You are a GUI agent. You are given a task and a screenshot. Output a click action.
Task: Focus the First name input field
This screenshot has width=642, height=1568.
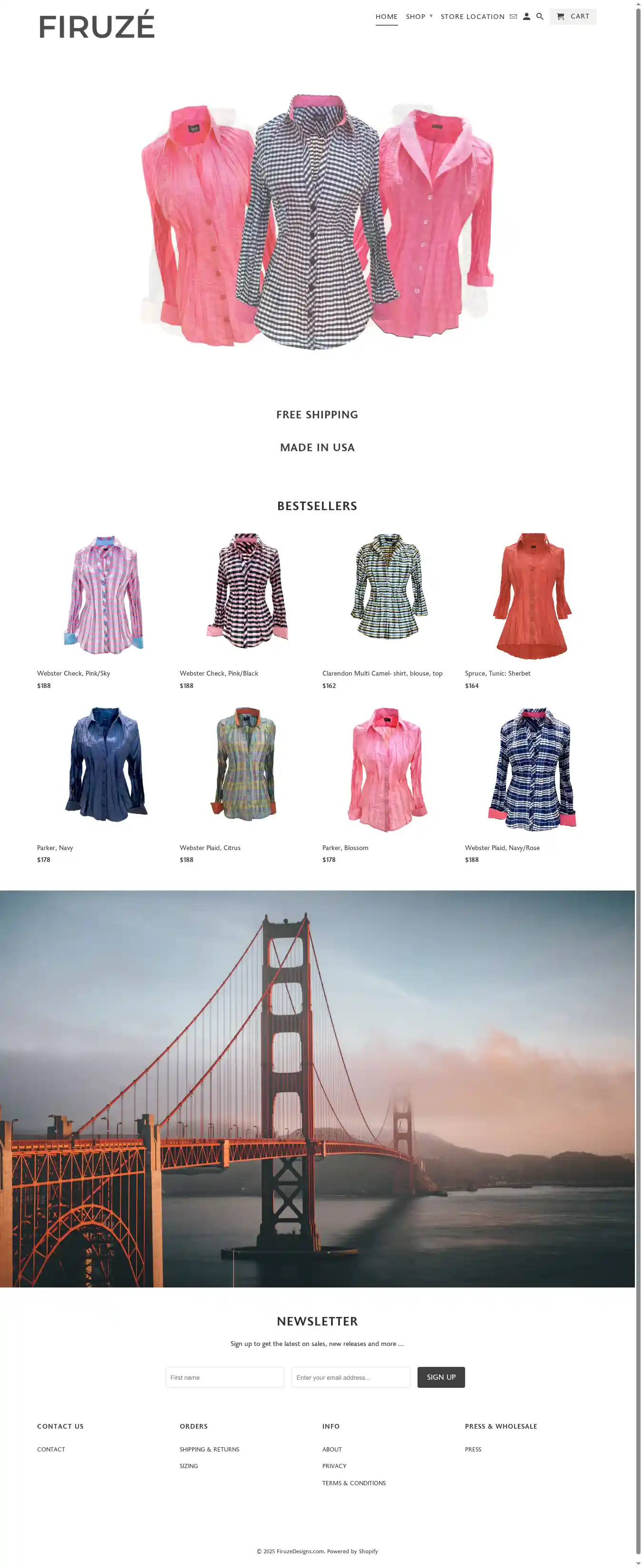[225, 1377]
